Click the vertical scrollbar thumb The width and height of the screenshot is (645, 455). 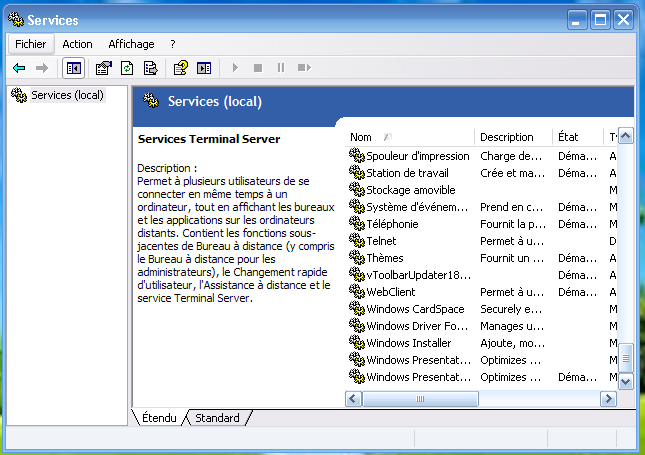click(x=626, y=358)
